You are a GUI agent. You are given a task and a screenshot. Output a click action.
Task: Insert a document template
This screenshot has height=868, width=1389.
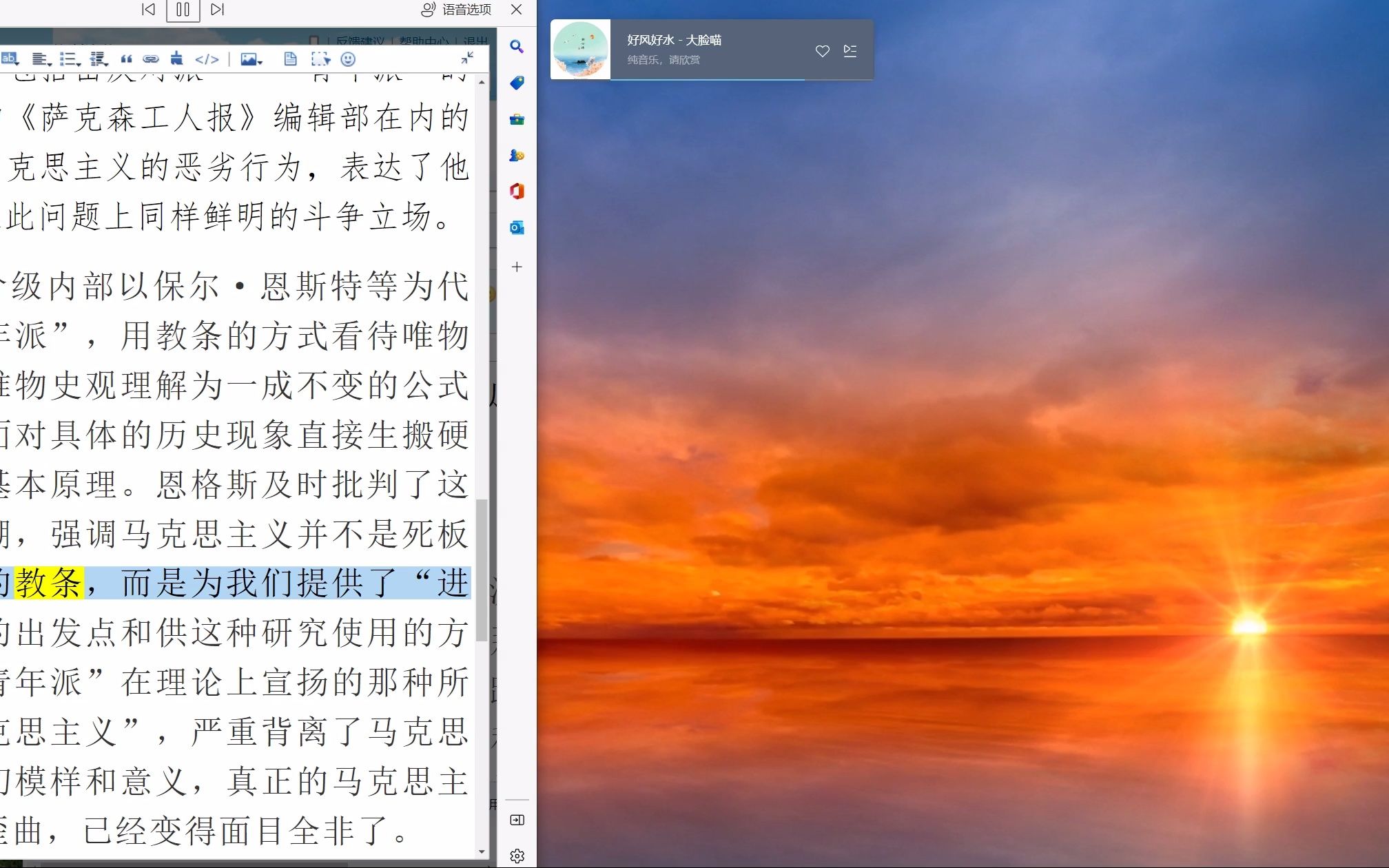[x=291, y=59]
